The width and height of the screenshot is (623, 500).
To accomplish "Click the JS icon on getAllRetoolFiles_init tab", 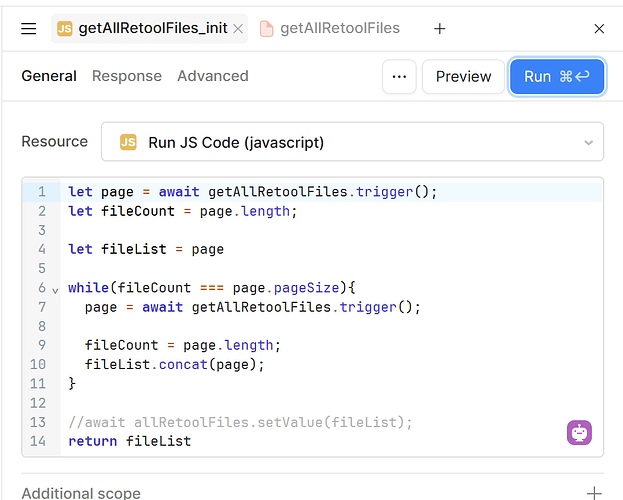I will pyautogui.click(x=65, y=29).
